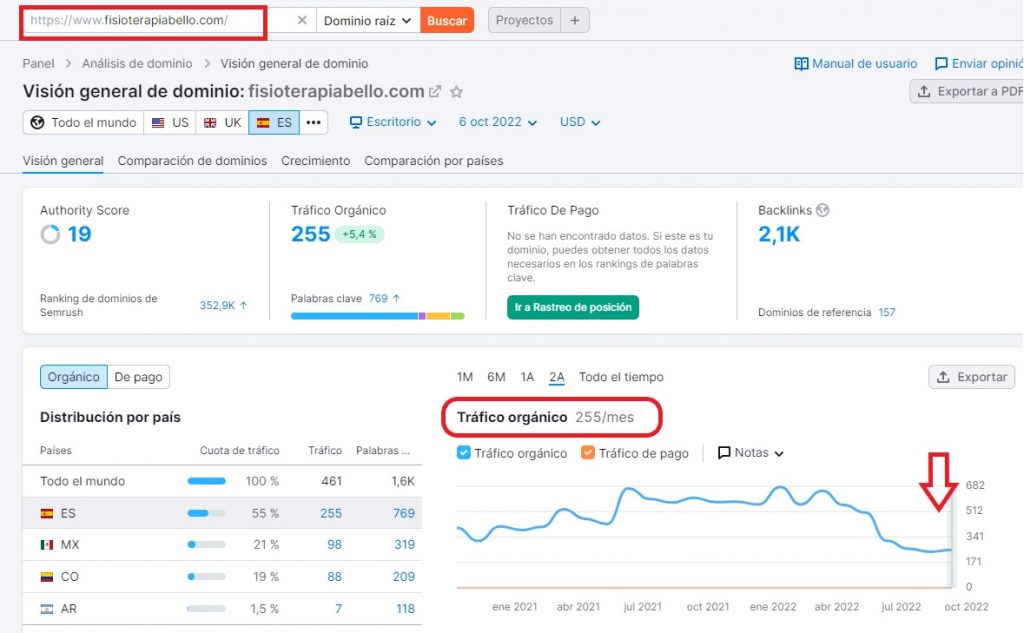Enable the Tráfico de pago checkbox
Screen dimensions: 1024x633
pyautogui.click(x=588, y=453)
